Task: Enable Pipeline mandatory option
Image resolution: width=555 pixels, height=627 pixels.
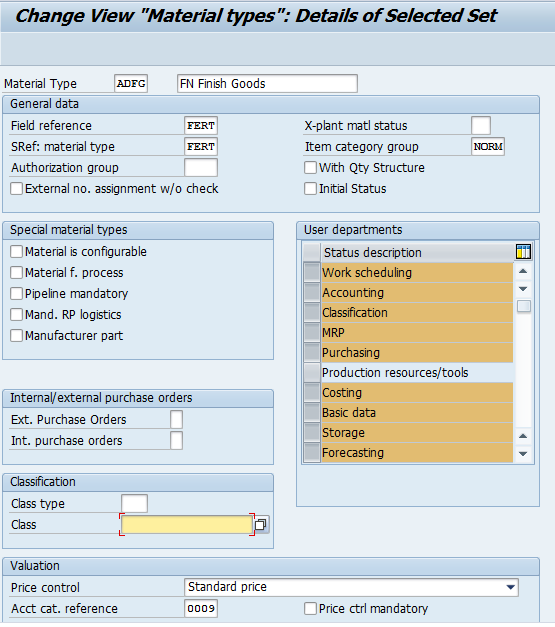Action: coord(17,294)
